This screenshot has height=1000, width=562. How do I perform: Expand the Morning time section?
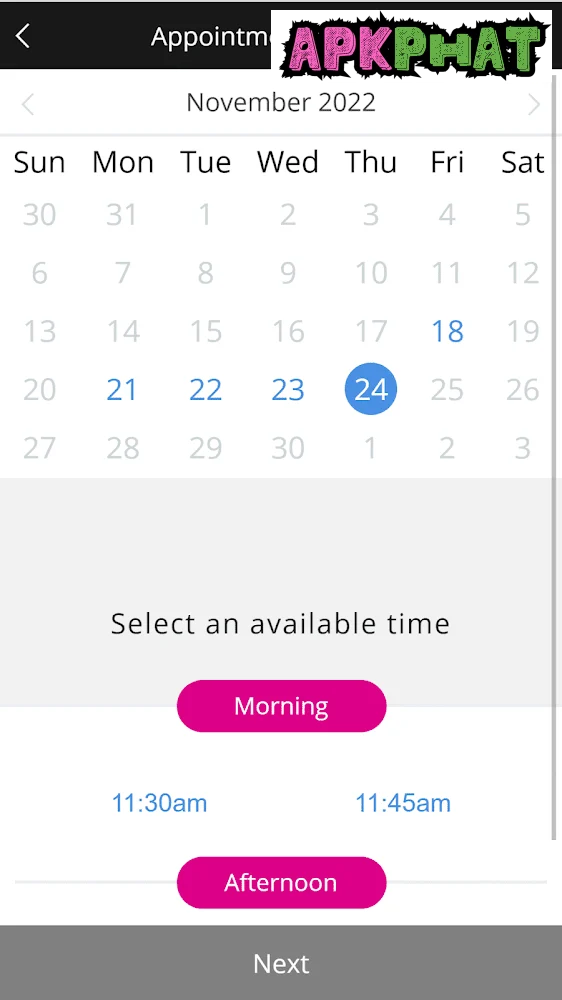(281, 706)
